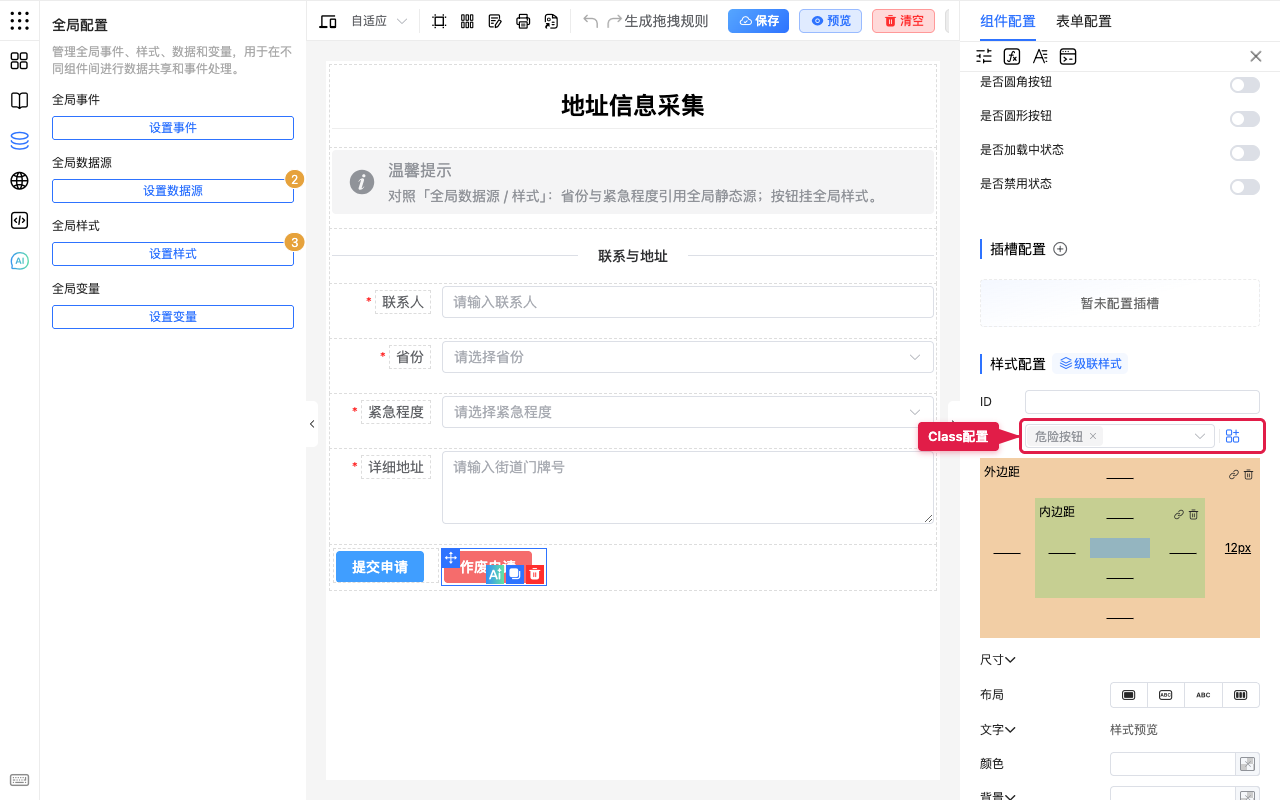Select the three-column flex layout option

point(1241,695)
